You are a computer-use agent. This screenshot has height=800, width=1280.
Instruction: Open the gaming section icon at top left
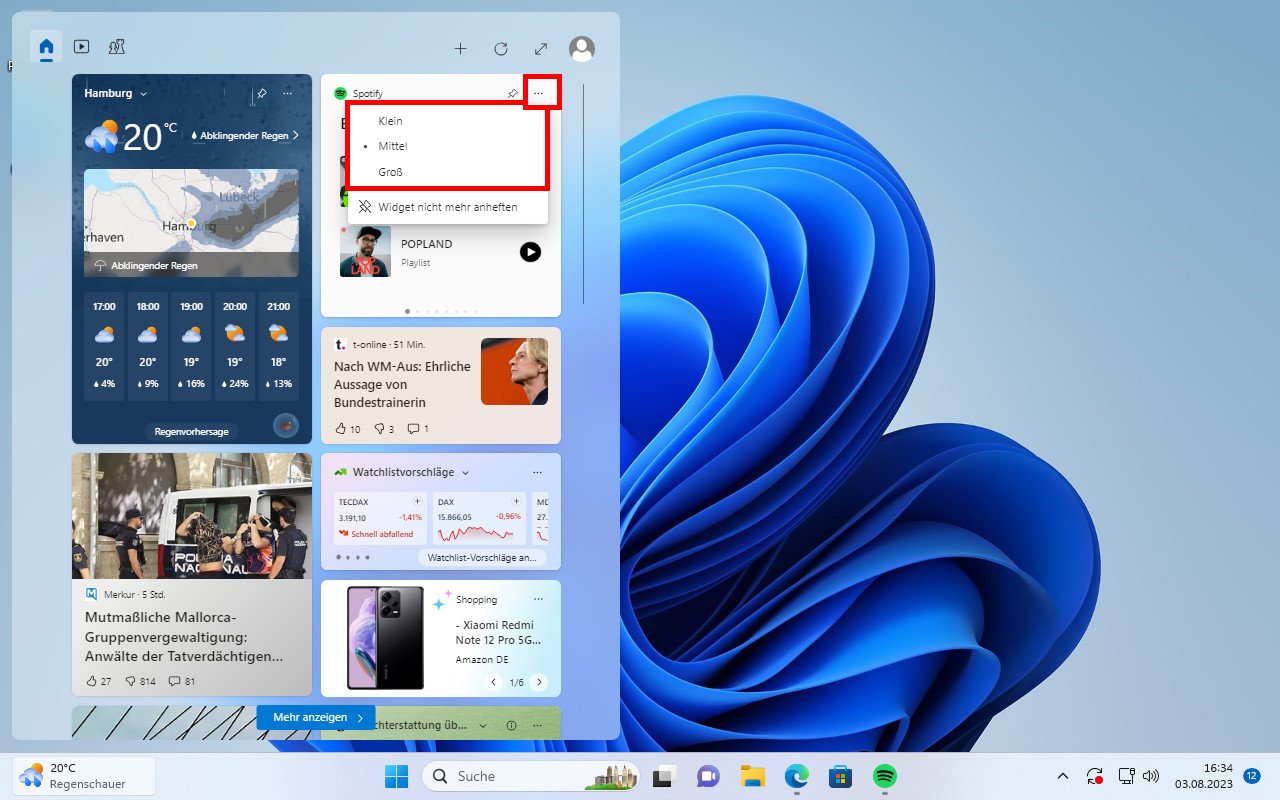117,46
